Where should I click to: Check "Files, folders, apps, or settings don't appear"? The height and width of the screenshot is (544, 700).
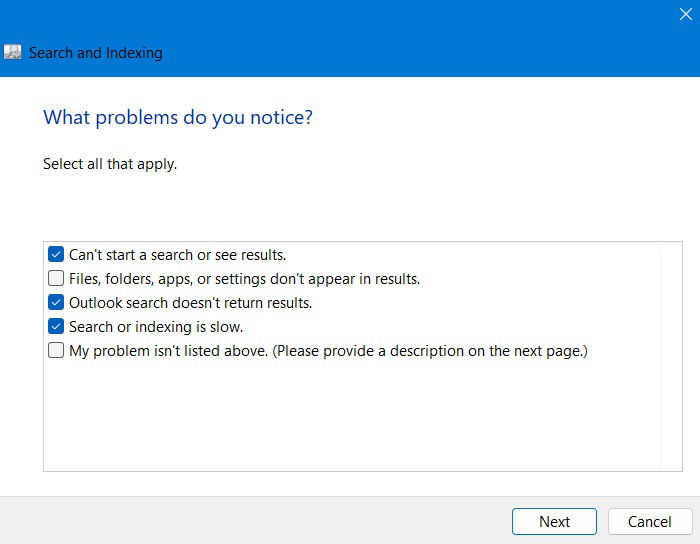pos(56,278)
